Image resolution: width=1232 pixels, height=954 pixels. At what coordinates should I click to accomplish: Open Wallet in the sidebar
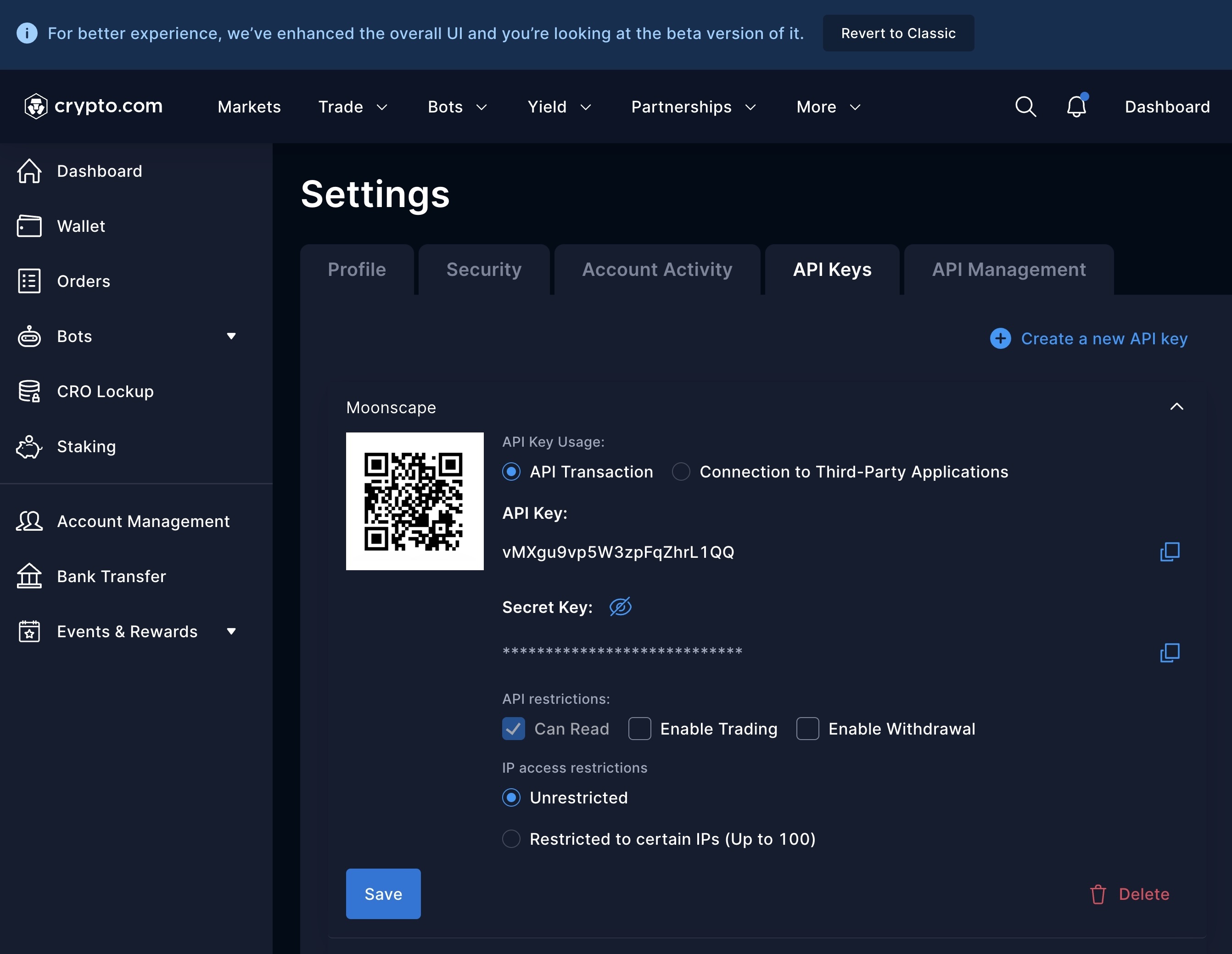[x=81, y=226]
